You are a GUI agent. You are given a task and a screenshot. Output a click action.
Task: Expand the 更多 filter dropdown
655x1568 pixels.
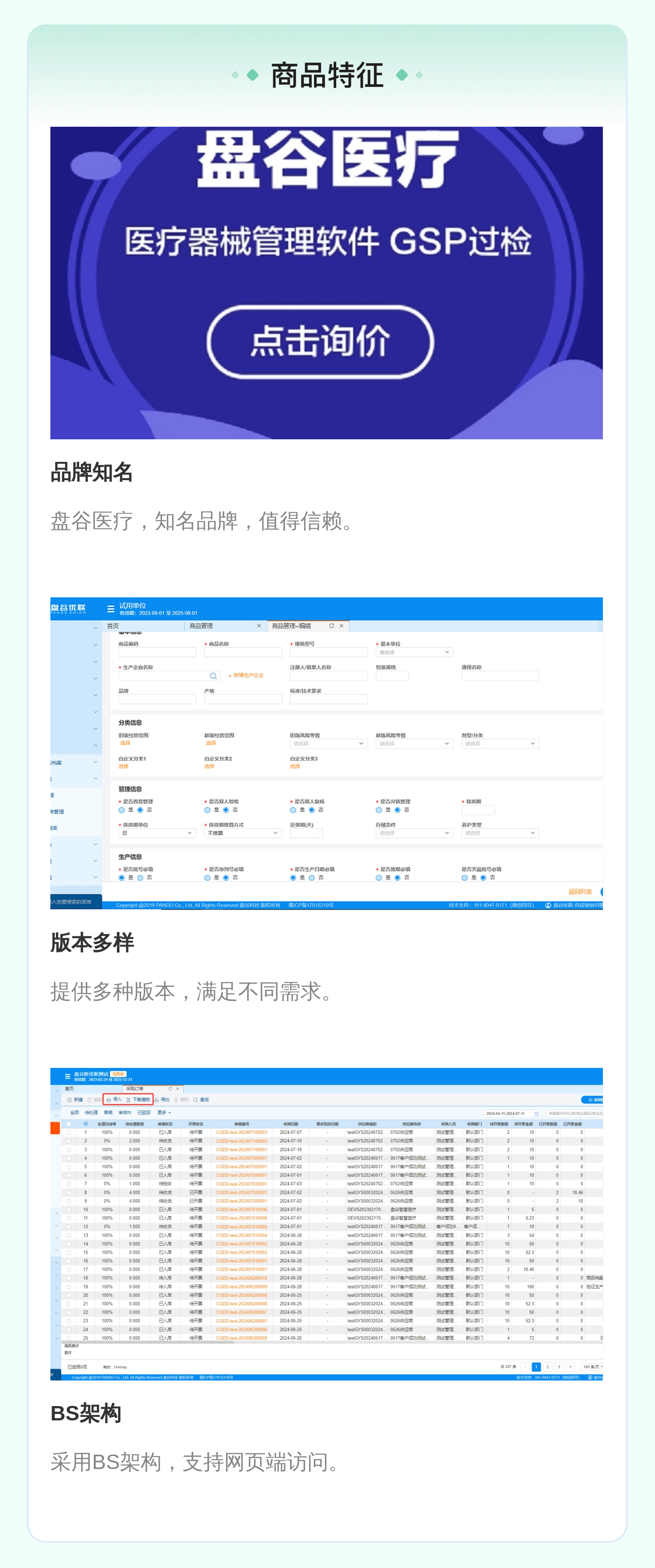[164, 1113]
